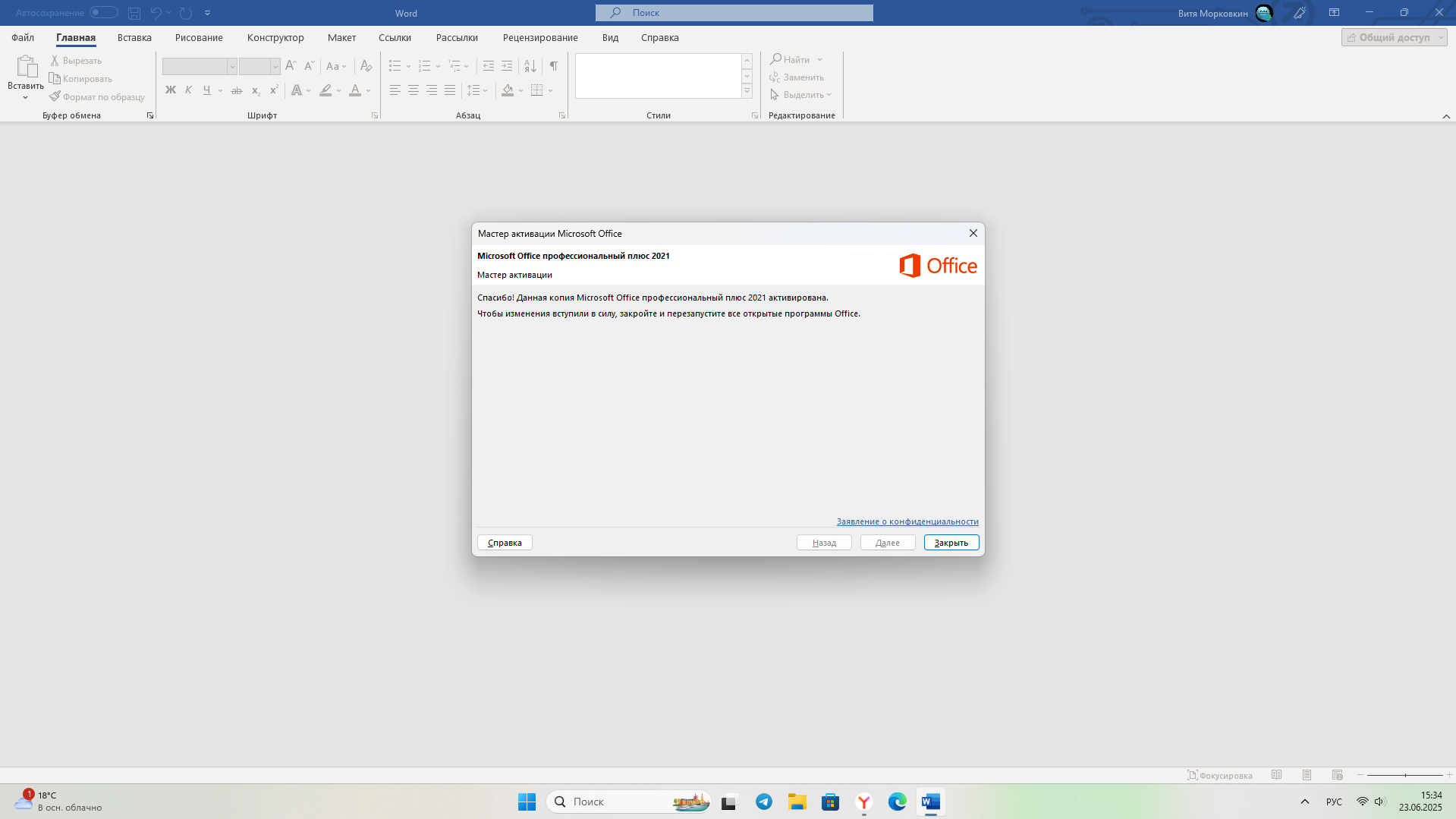The image size is (1456, 819).
Task: Toggle Автосохранение switch
Action: click(104, 12)
